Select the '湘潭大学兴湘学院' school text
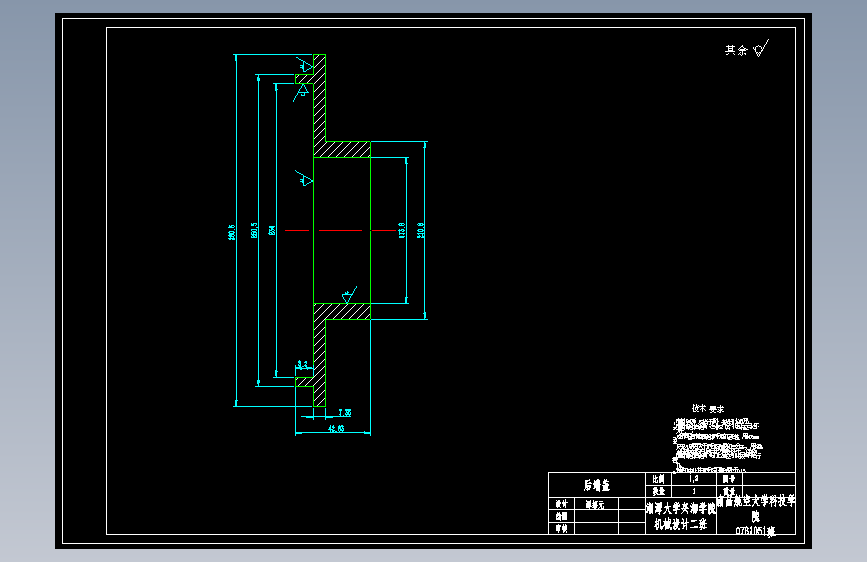 681,508
